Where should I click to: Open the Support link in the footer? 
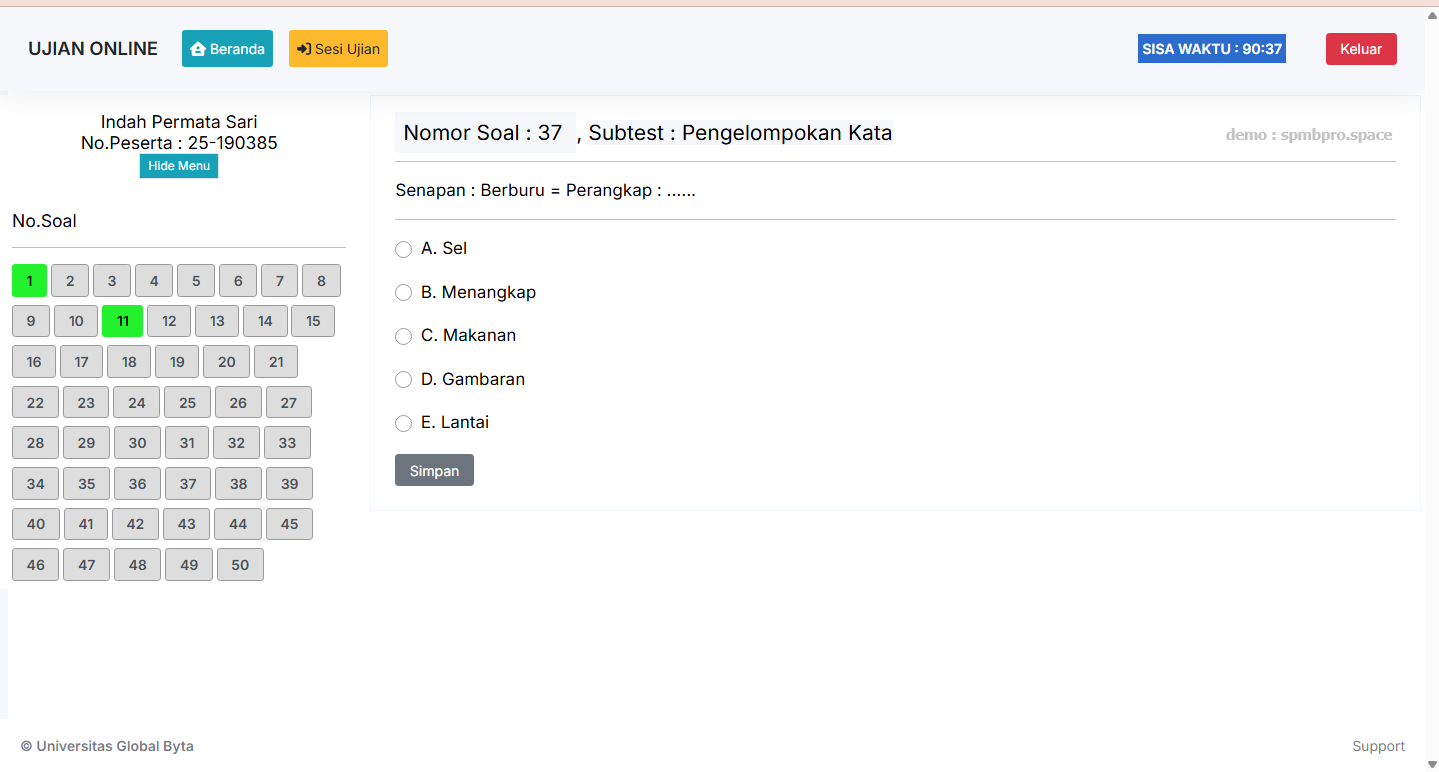coord(1378,745)
